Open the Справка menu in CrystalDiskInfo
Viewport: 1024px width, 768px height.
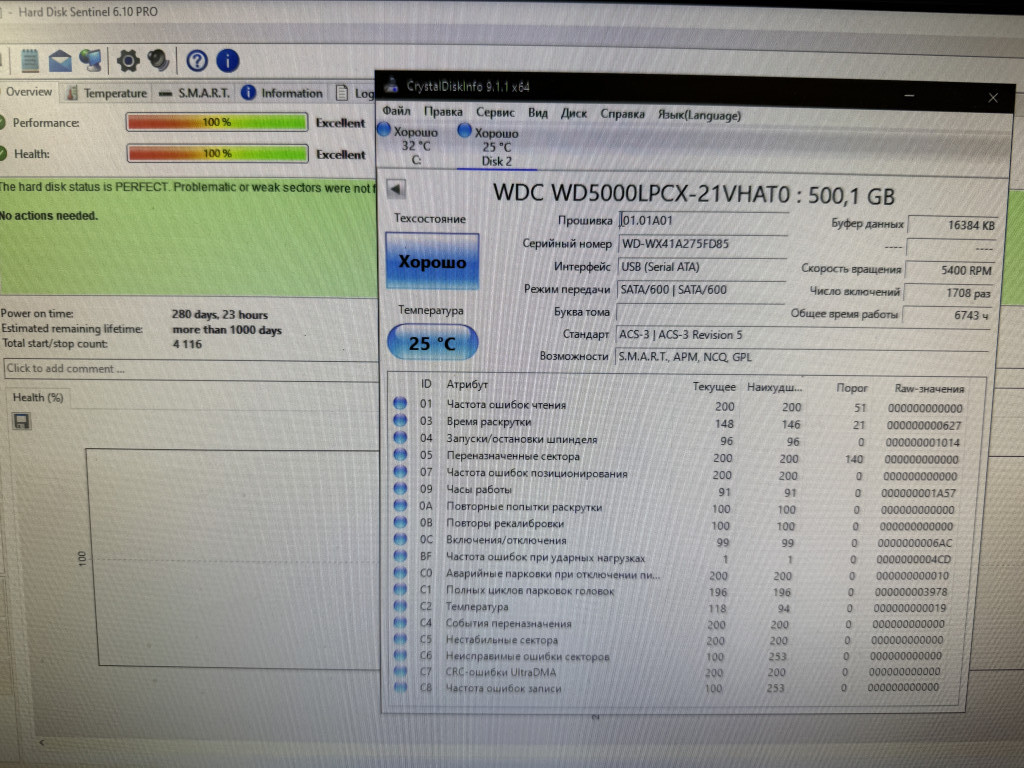point(622,114)
